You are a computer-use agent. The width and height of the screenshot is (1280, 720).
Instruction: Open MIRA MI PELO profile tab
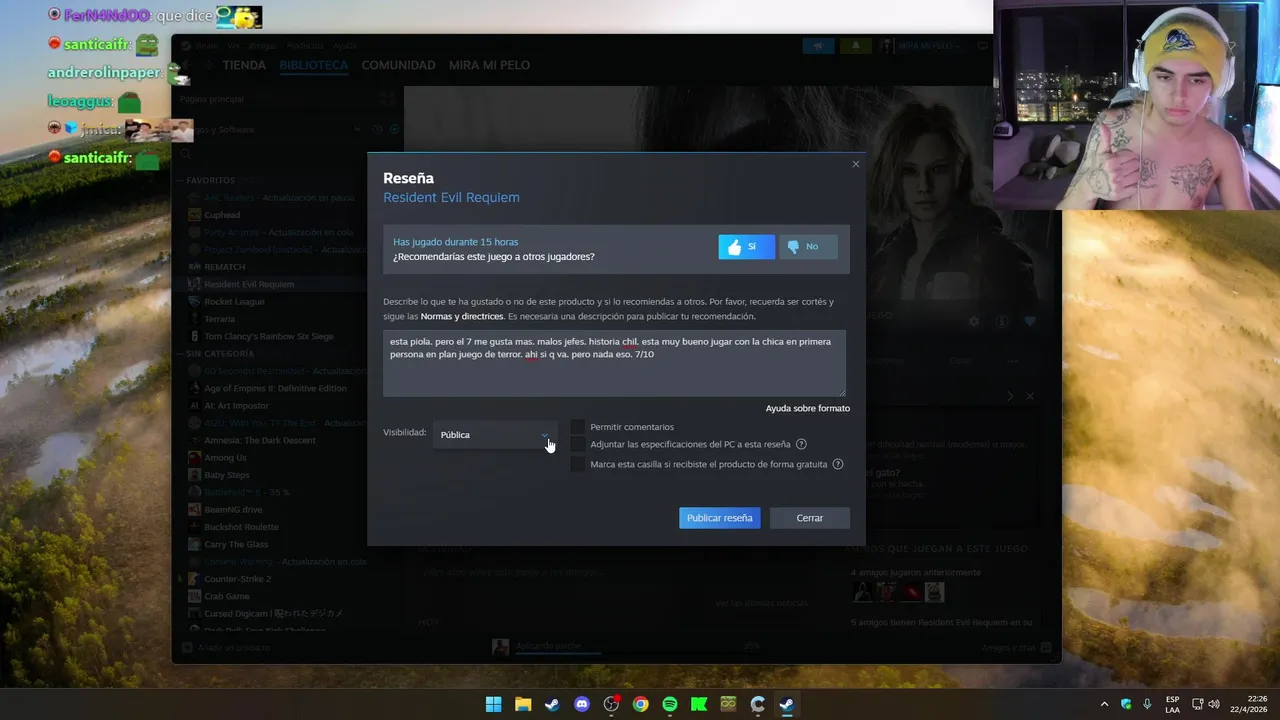[489, 65]
